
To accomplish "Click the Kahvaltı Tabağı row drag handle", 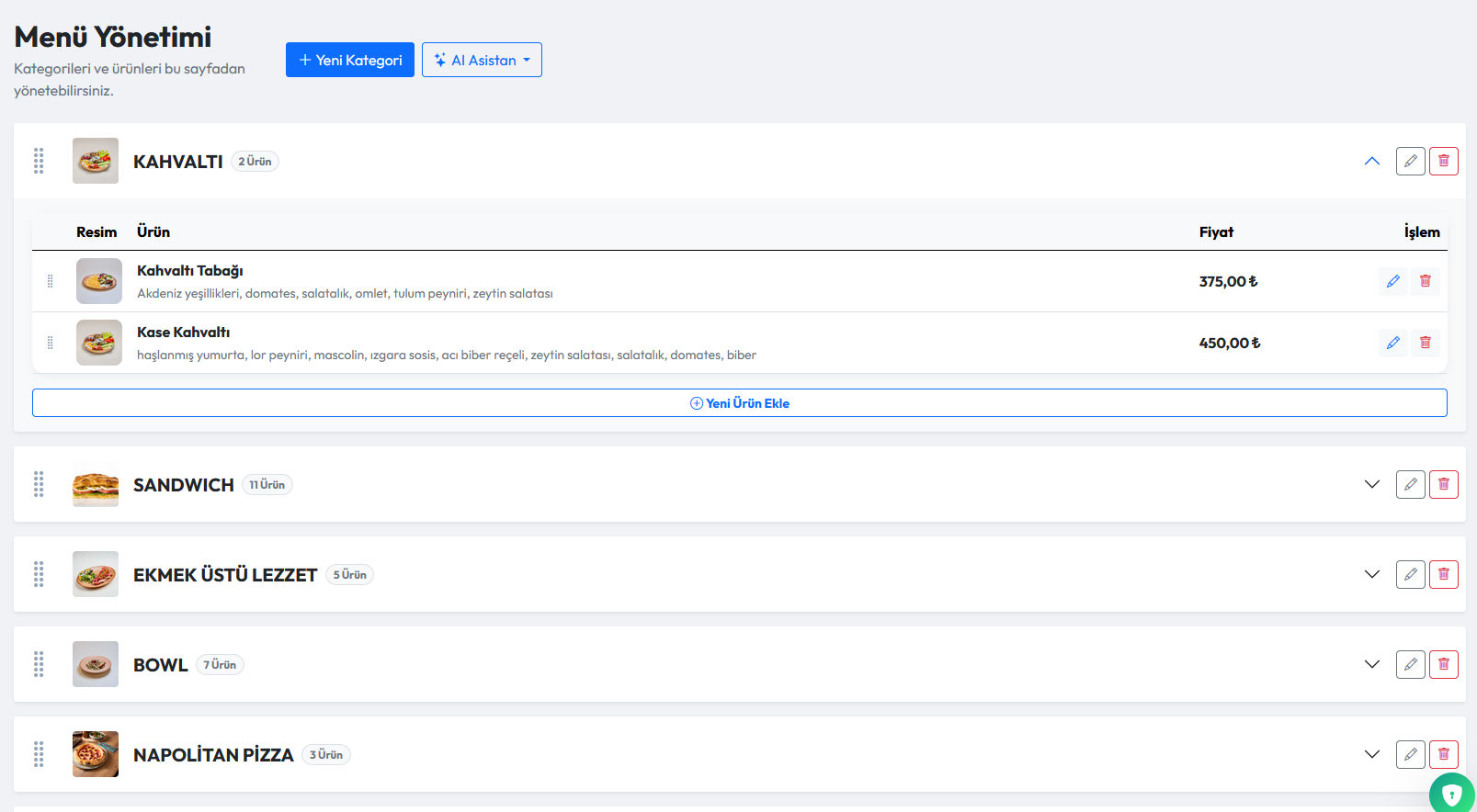I will (x=50, y=281).
